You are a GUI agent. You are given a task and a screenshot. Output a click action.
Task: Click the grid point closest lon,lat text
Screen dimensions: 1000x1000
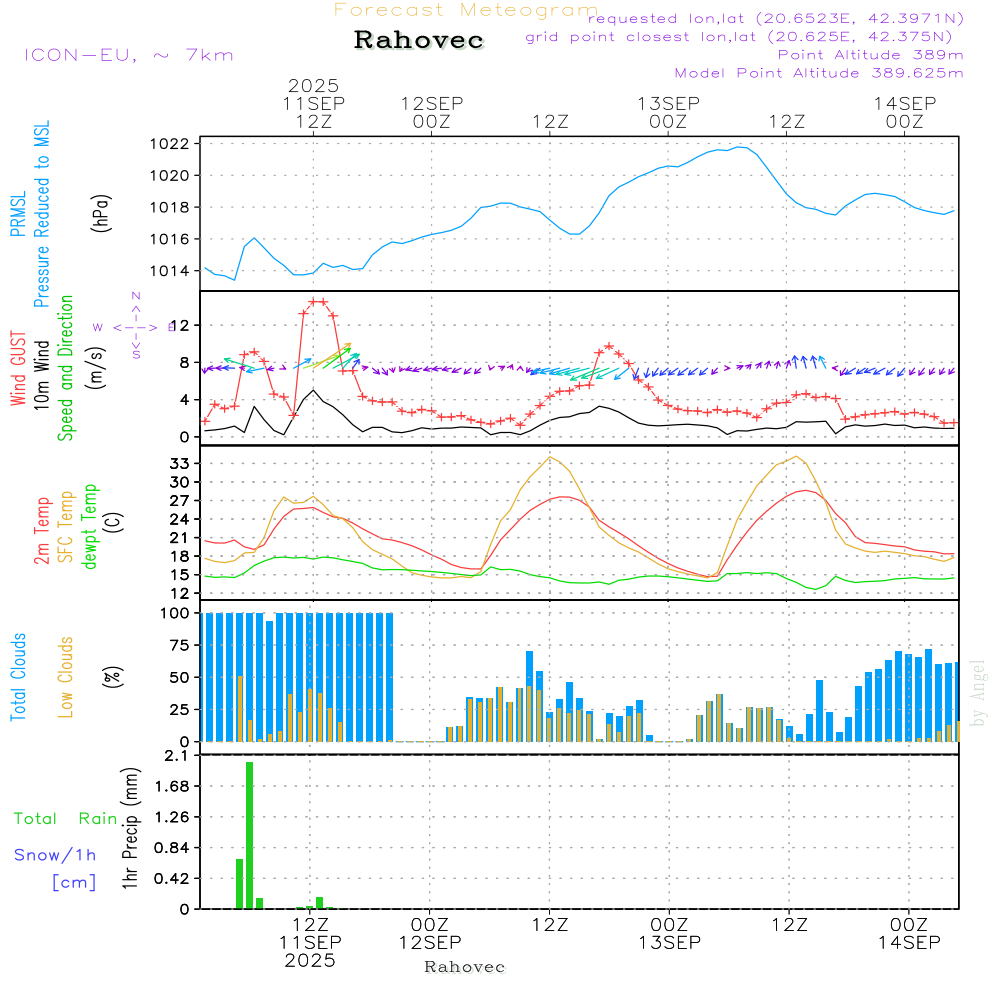[745, 37]
